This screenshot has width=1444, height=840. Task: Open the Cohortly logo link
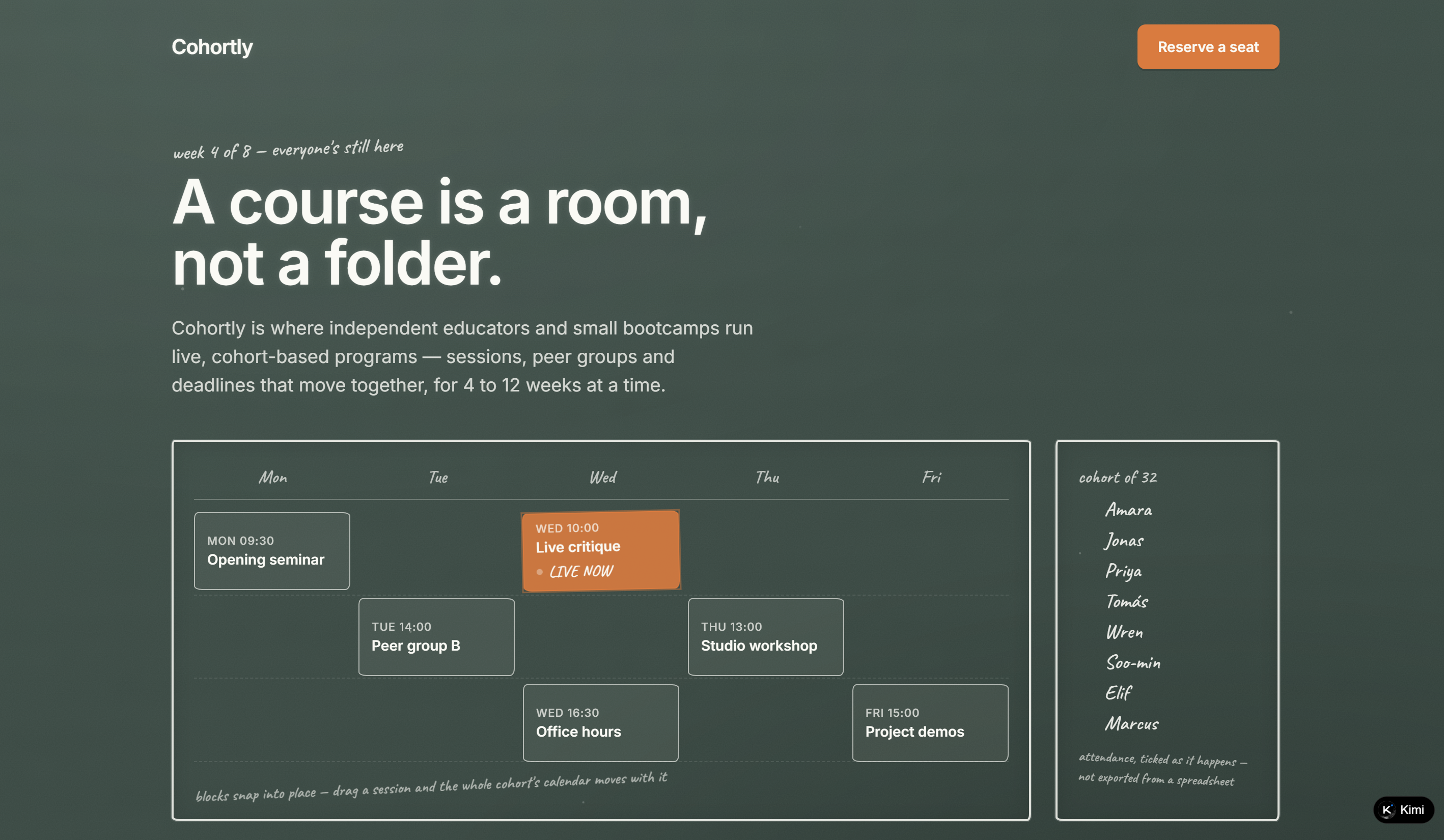coord(212,47)
